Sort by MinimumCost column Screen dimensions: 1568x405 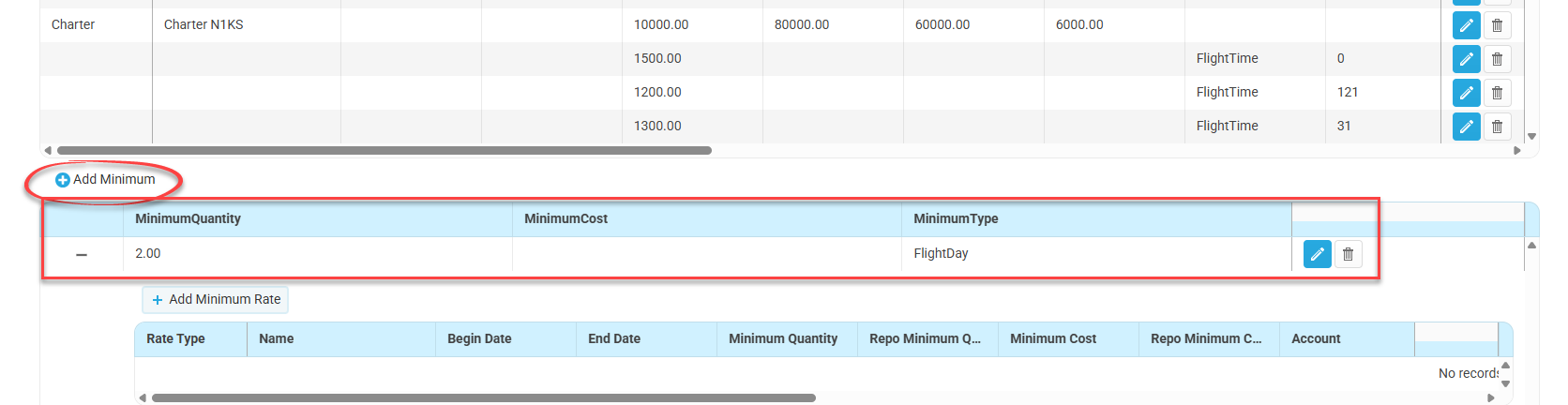565,219
